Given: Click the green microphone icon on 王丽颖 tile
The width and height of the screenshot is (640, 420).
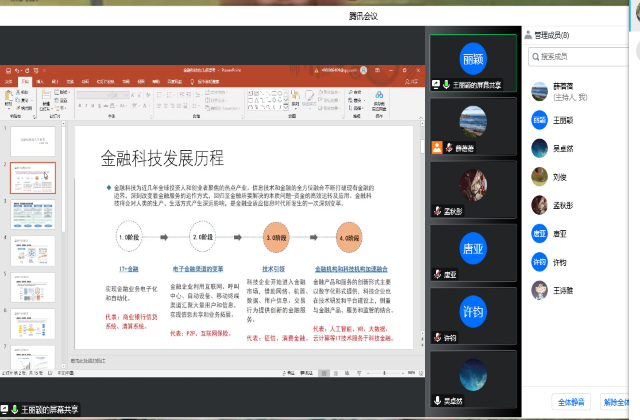Looking at the screenshot, I should pyautogui.click(x=446, y=85).
